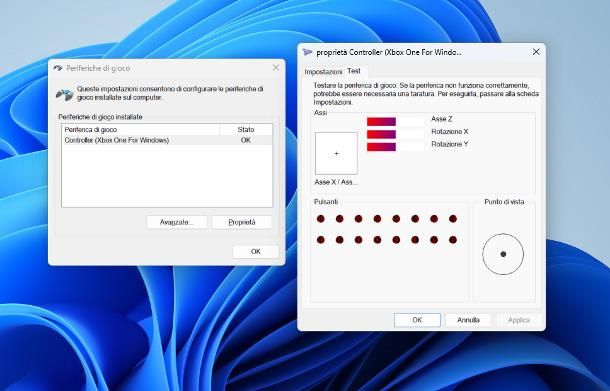Open Proprietà for the selected controller
Screen dimensions: 610x391
tap(242, 222)
